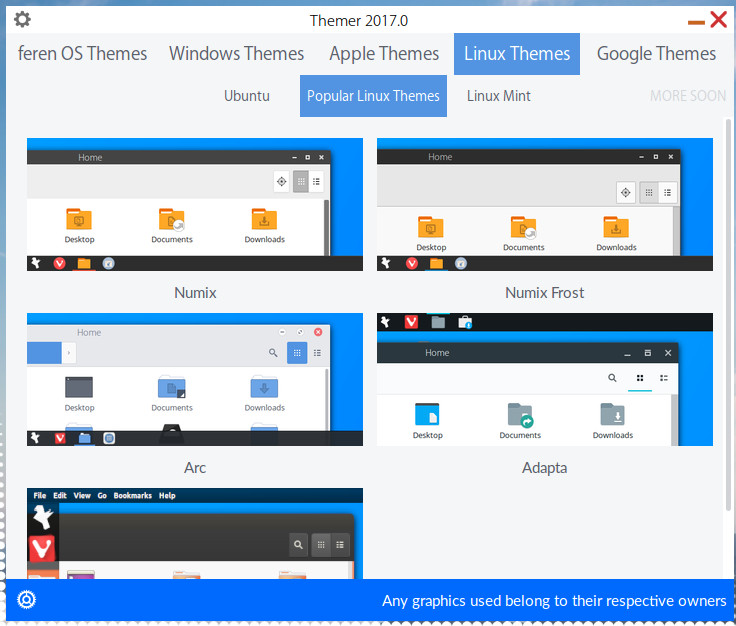The image size is (736, 626).
Task: Click the Numix Frost label text
Action: [x=545, y=293]
